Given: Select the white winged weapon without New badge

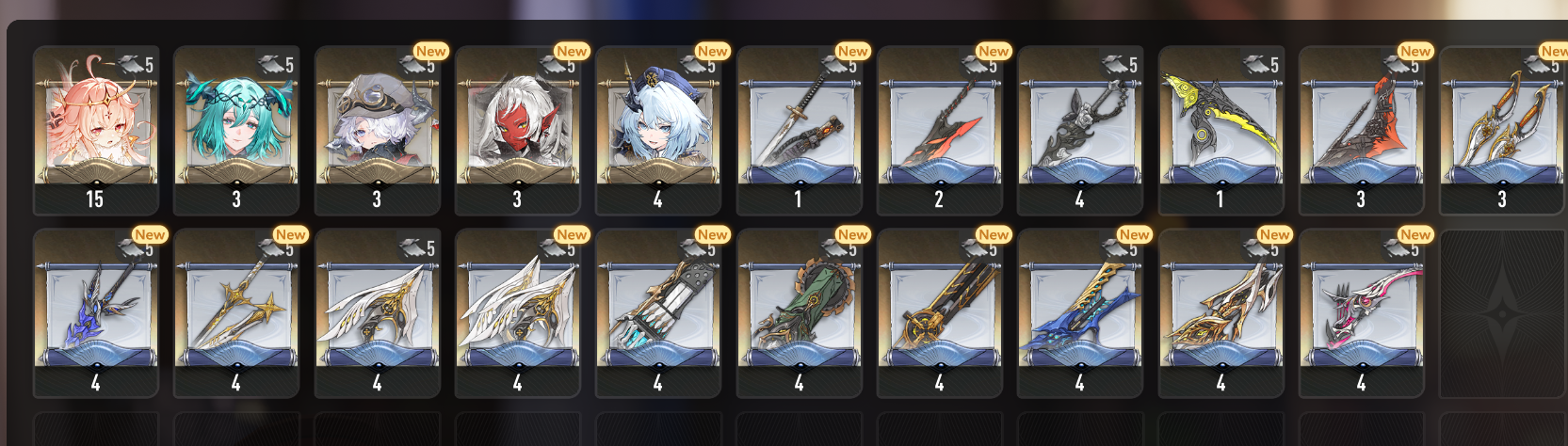Looking at the screenshot, I should (377, 313).
